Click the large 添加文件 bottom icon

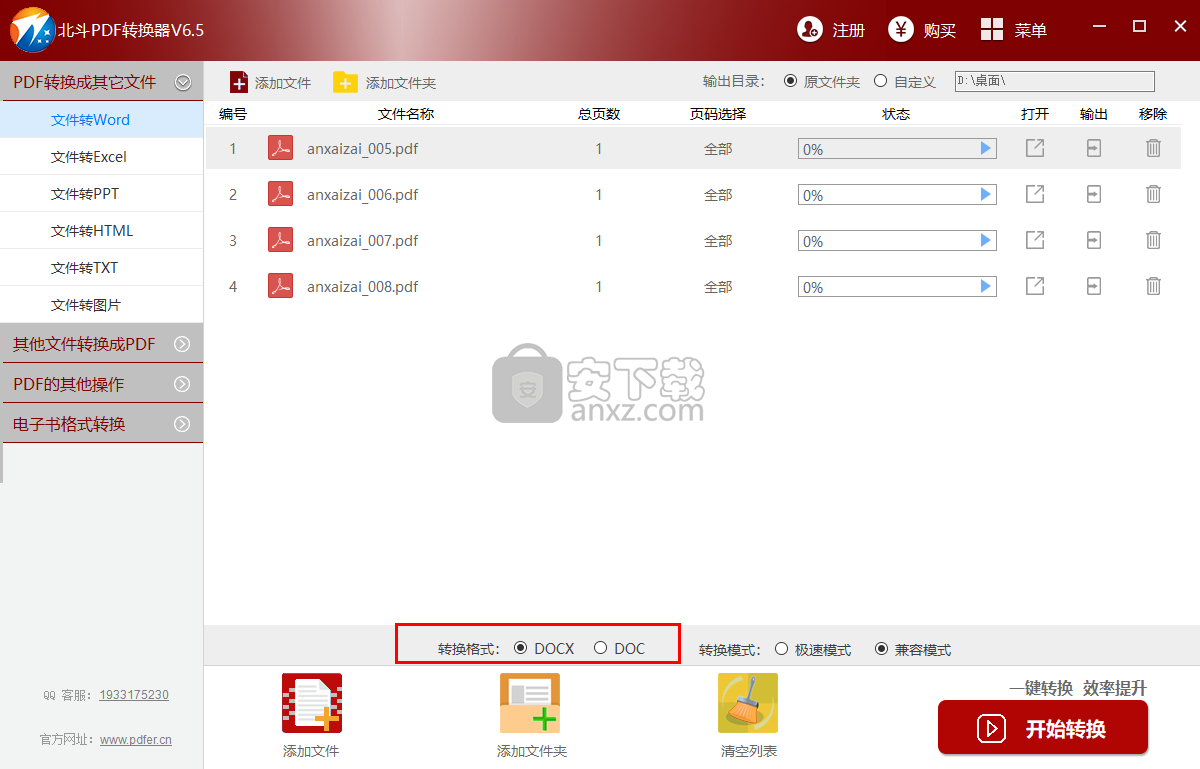[311, 703]
